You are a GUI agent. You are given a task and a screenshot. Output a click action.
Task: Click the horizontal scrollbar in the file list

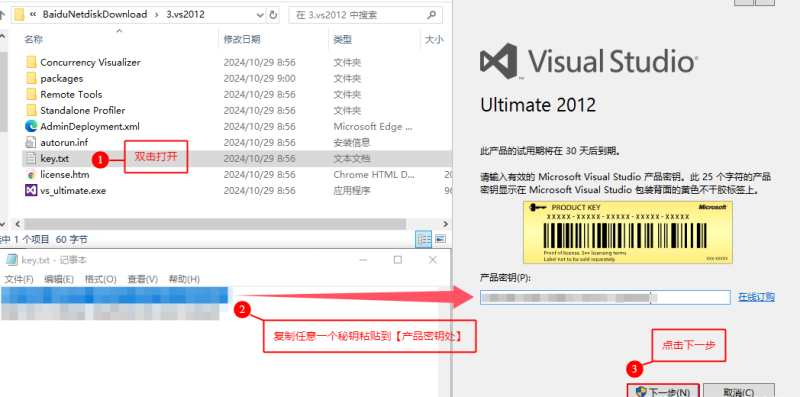click(x=215, y=224)
